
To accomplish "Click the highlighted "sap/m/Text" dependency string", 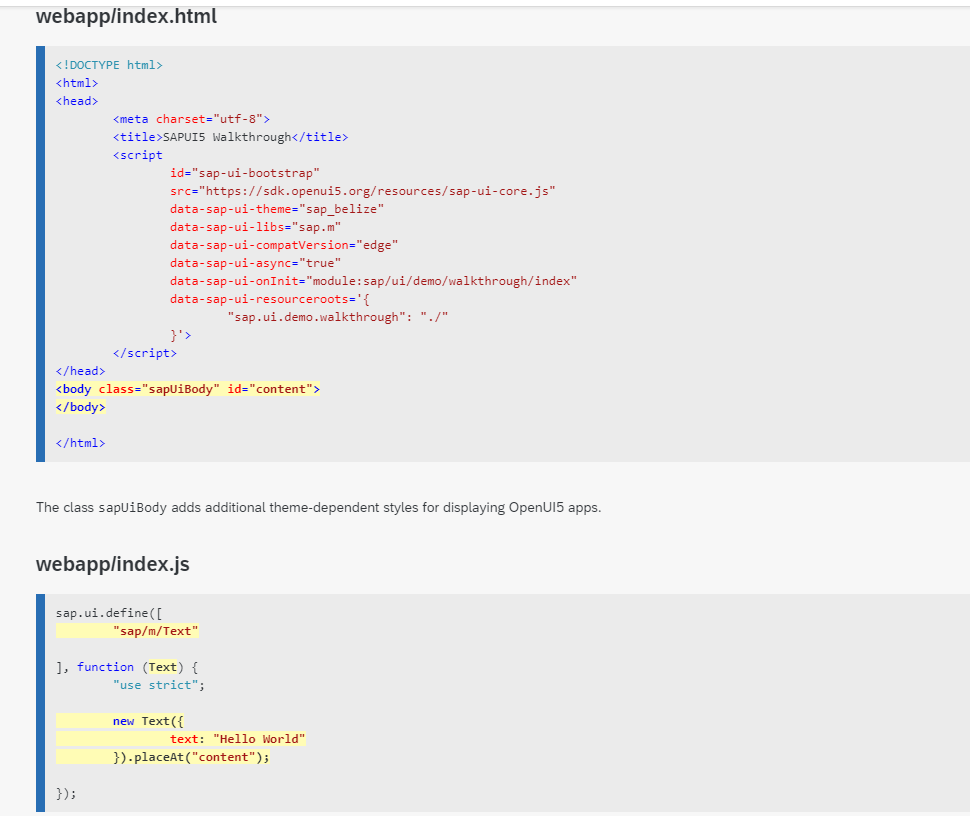I will click(155, 631).
